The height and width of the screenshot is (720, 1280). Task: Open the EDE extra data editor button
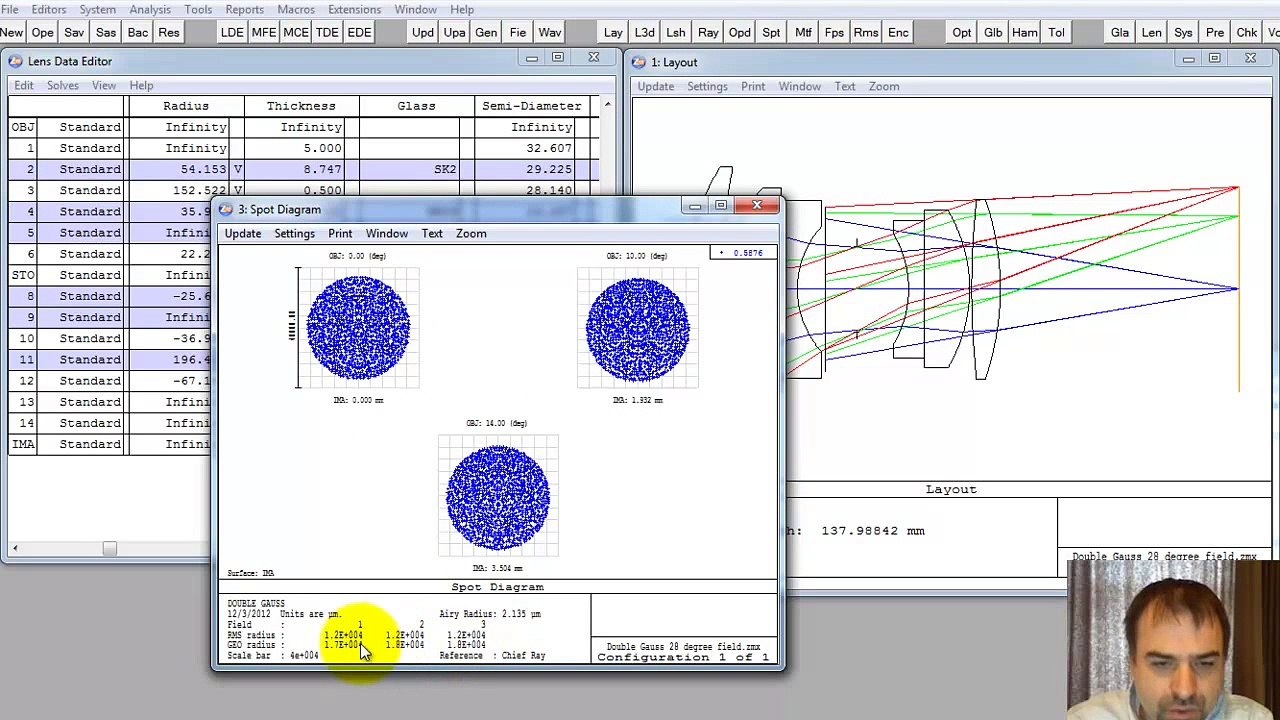[x=359, y=32]
